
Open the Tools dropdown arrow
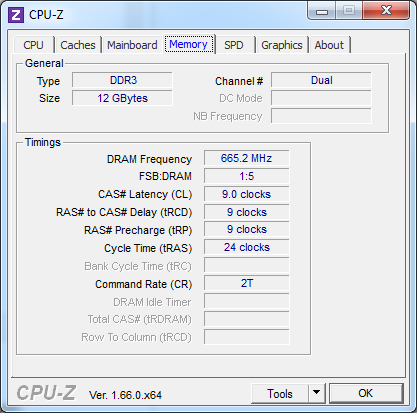coord(317,393)
